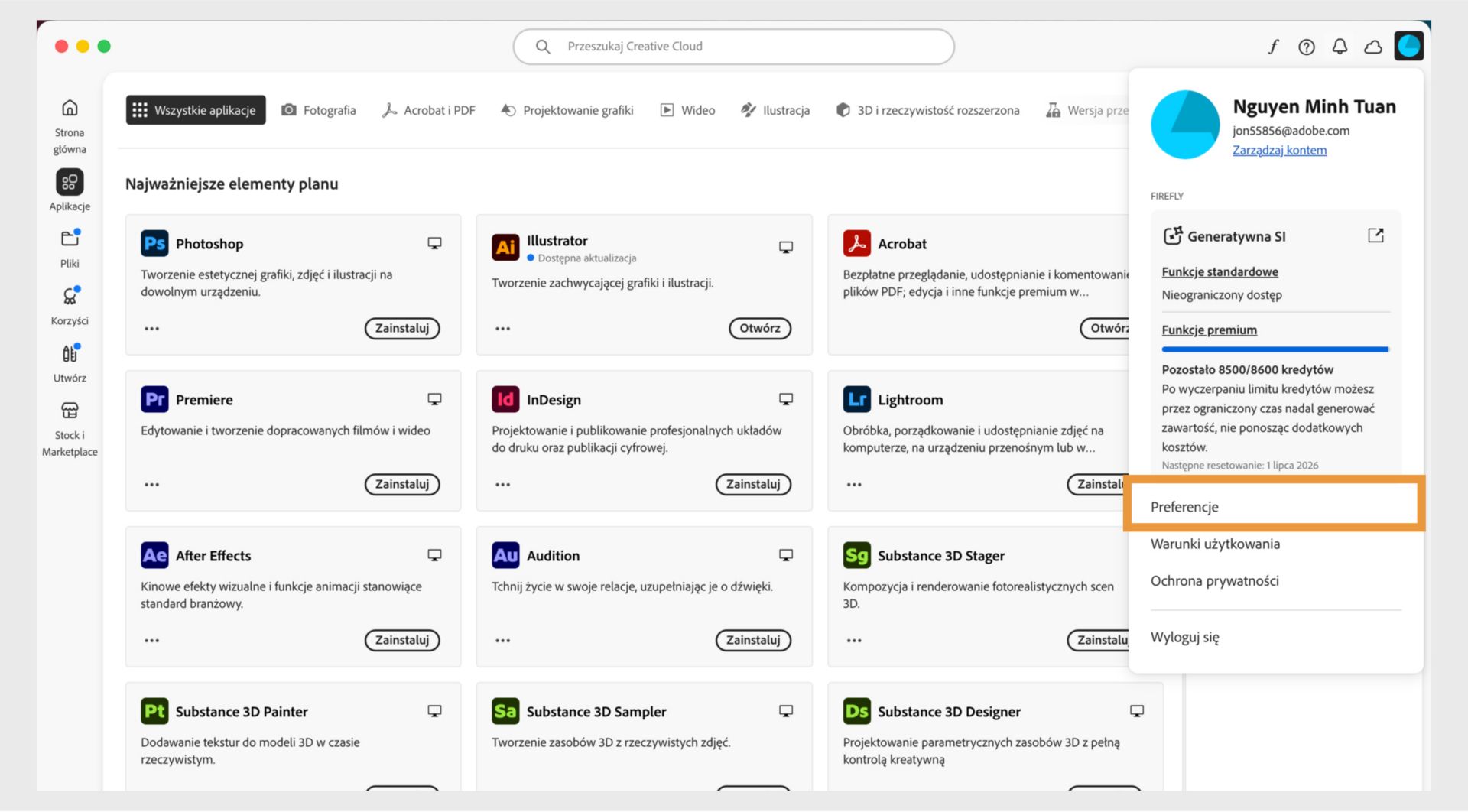Click the Substance 3D Stager icon
Viewport: 1468px width, 812px height.
click(856, 555)
